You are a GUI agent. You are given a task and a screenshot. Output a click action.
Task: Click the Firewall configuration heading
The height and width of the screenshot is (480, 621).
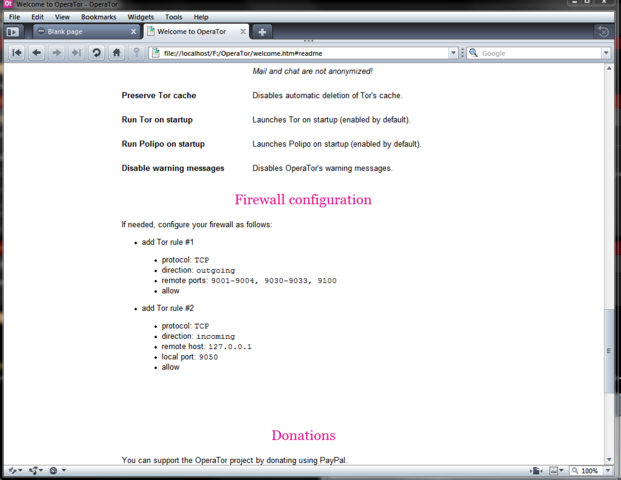coord(303,200)
